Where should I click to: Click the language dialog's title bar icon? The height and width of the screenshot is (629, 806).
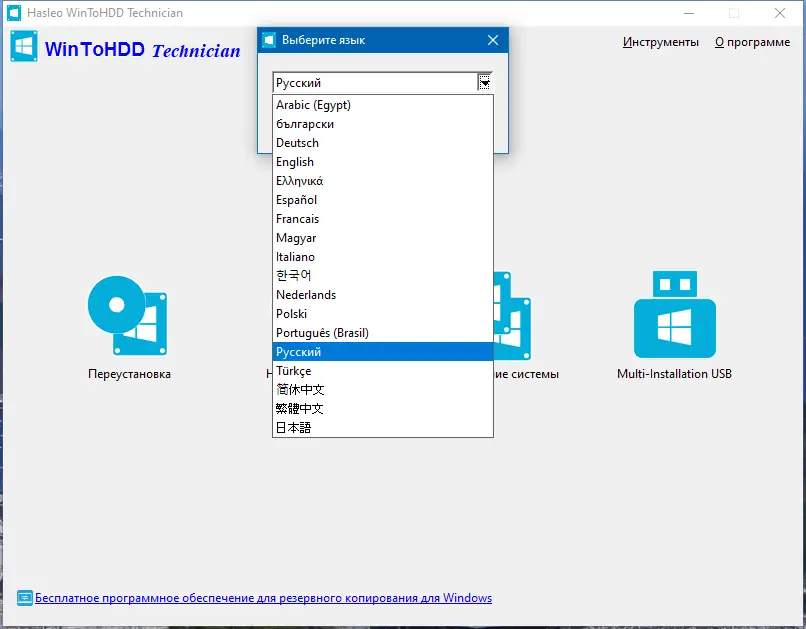click(x=268, y=40)
